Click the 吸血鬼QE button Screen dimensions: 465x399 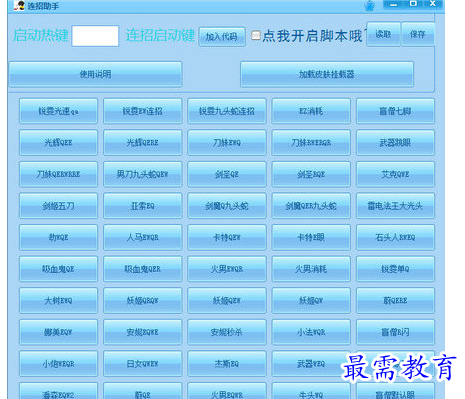(58, 269)
